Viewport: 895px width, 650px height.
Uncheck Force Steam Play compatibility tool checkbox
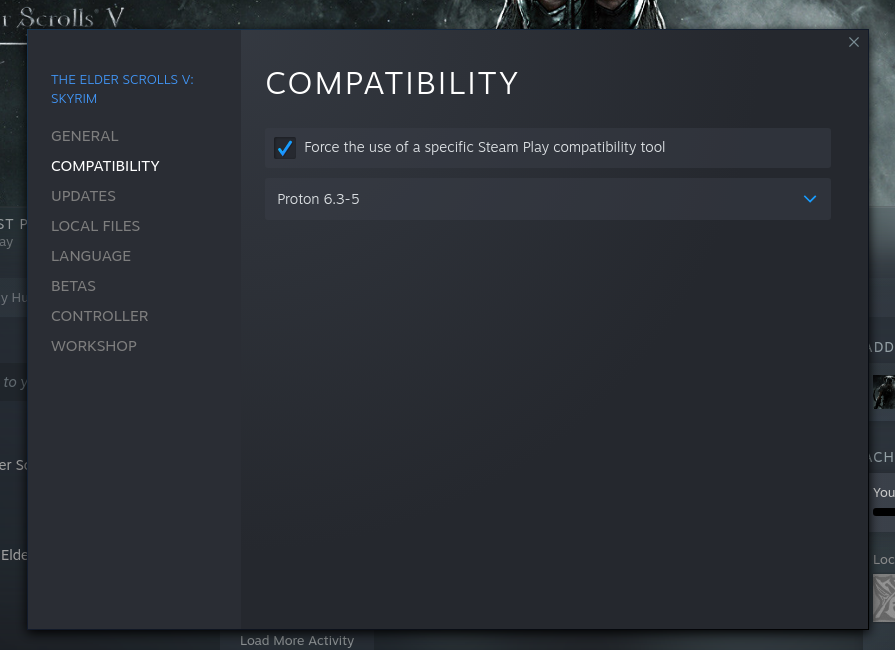click(285, 148)
